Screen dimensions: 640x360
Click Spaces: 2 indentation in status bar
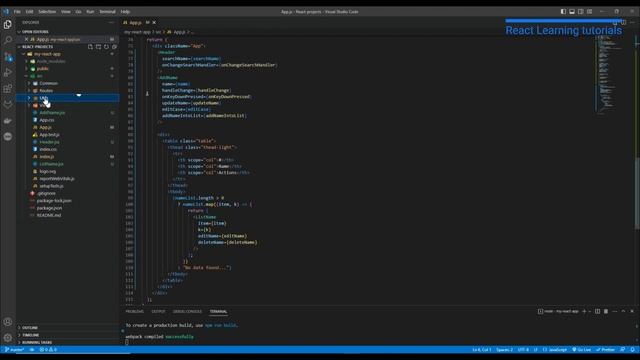pos(504,350)
